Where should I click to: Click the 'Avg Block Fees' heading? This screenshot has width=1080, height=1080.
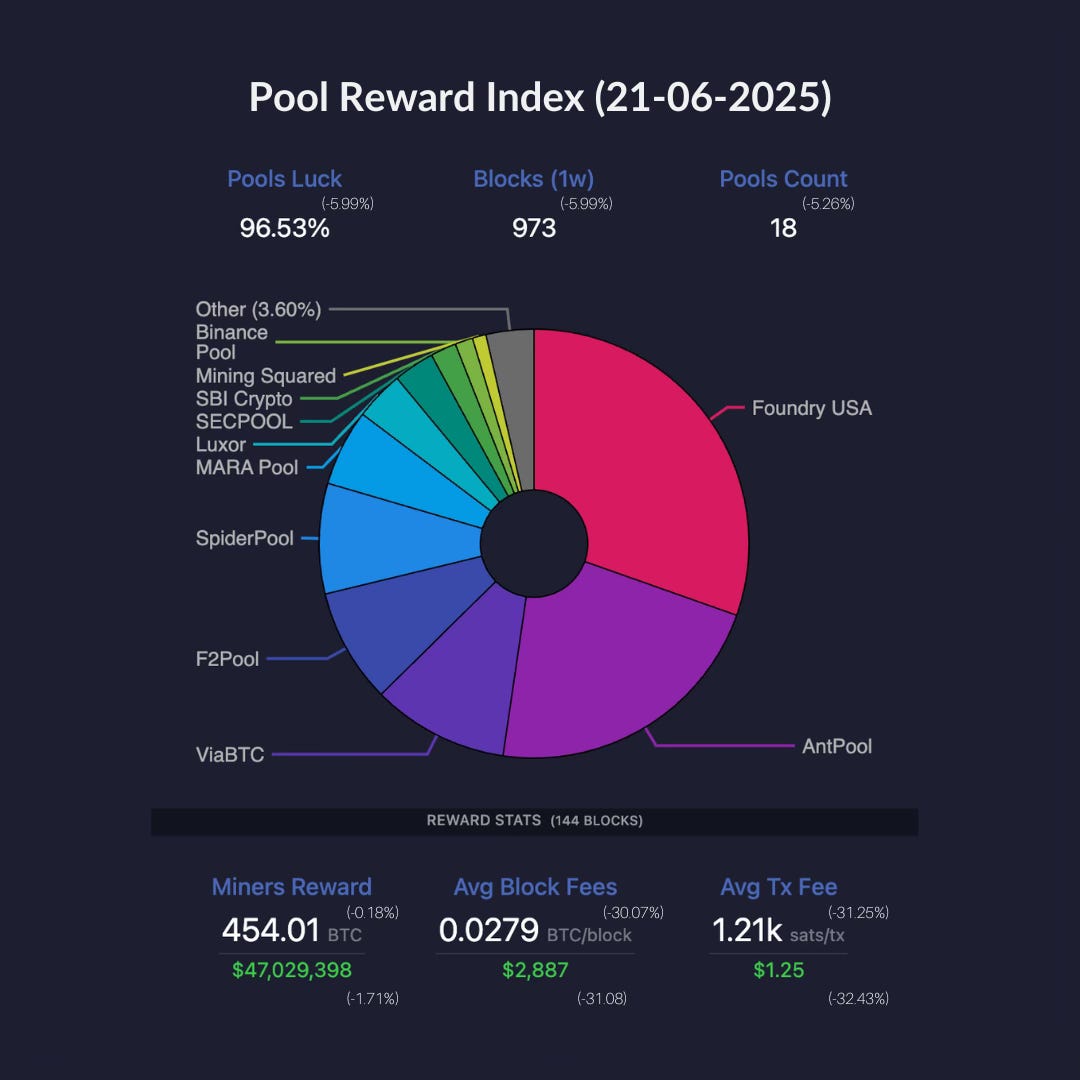(535, 886)
